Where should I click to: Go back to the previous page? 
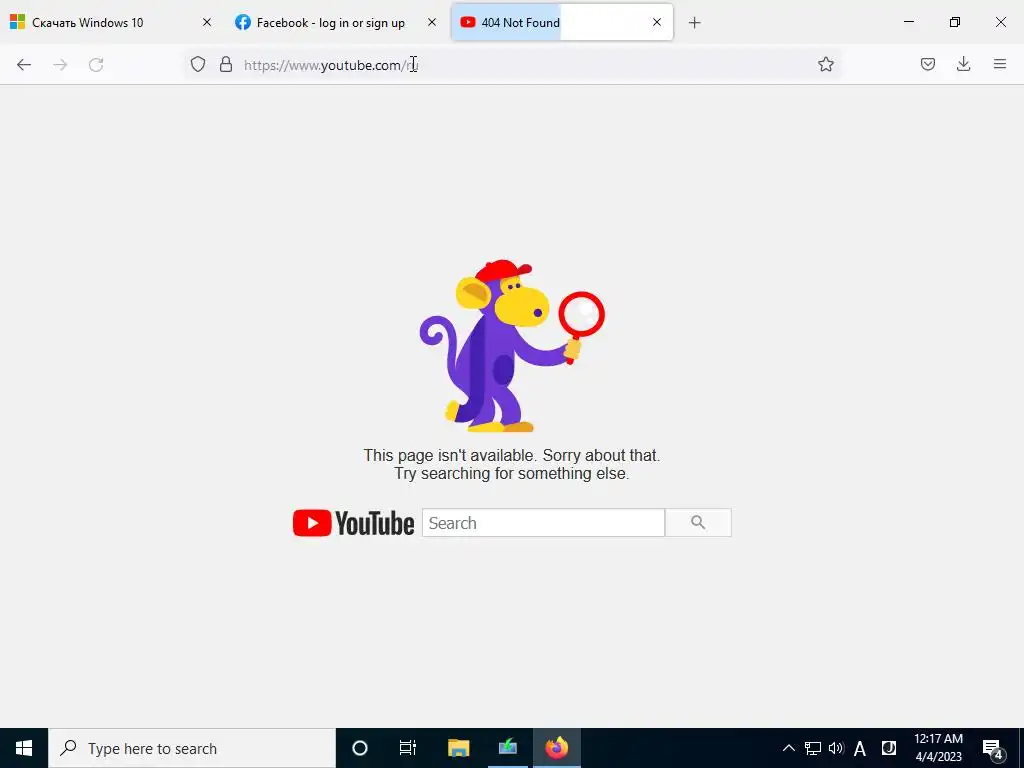click(x=24, y=65)
